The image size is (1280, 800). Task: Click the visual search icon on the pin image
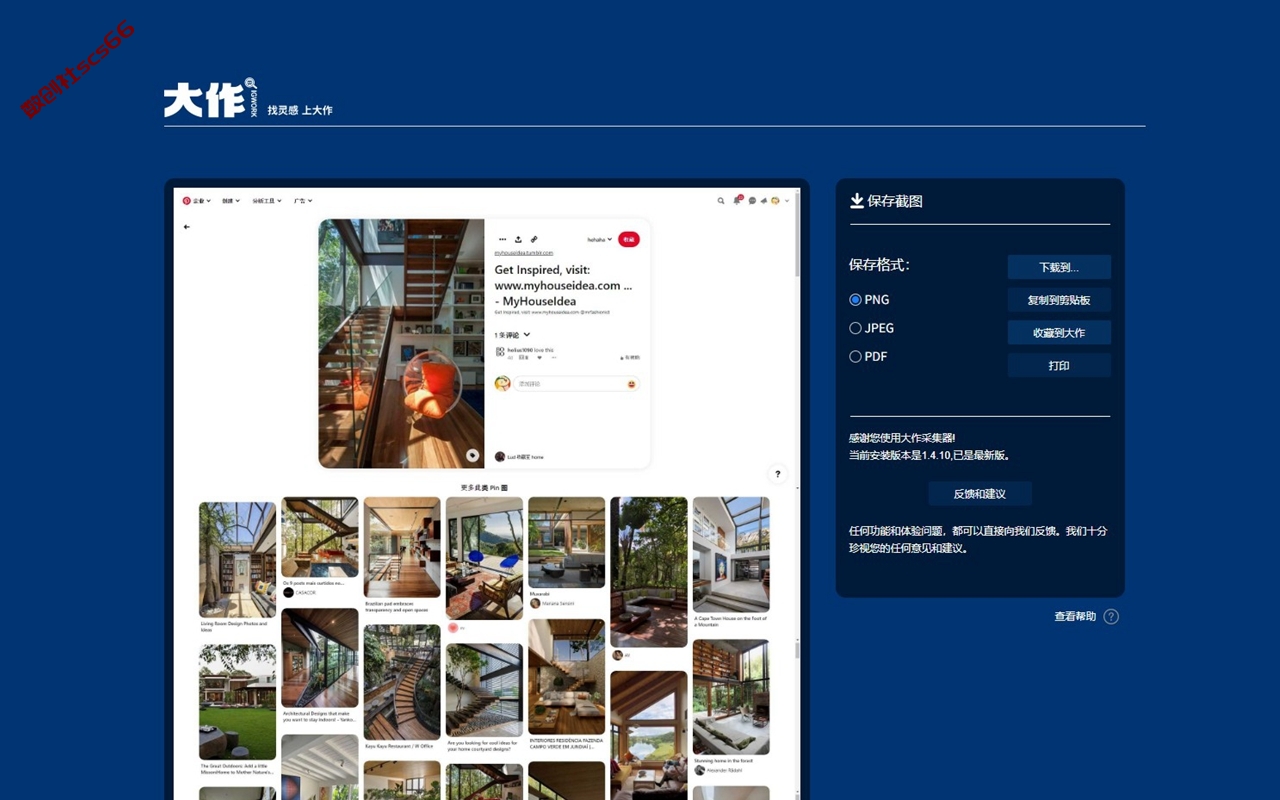tap(472, 455)
